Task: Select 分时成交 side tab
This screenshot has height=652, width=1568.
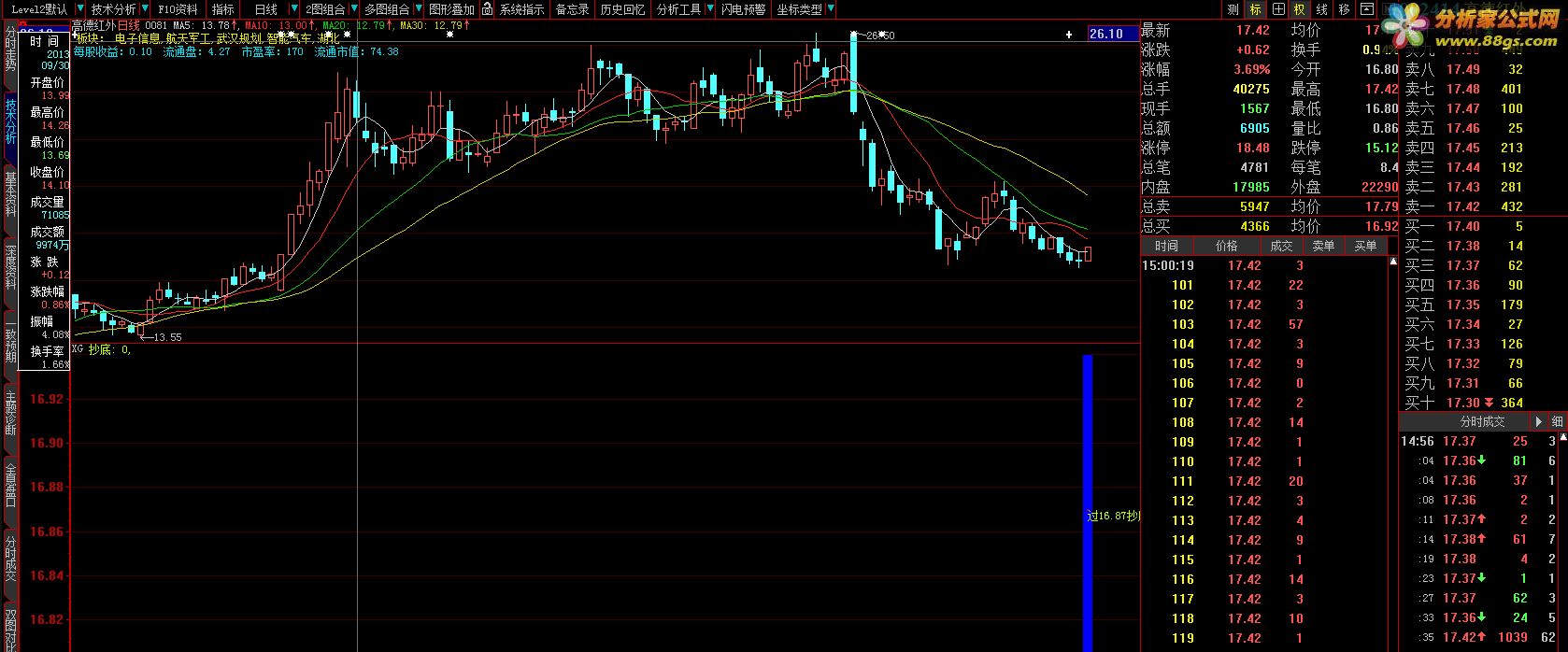Action: pyautogui.click(x=10, y=559)
